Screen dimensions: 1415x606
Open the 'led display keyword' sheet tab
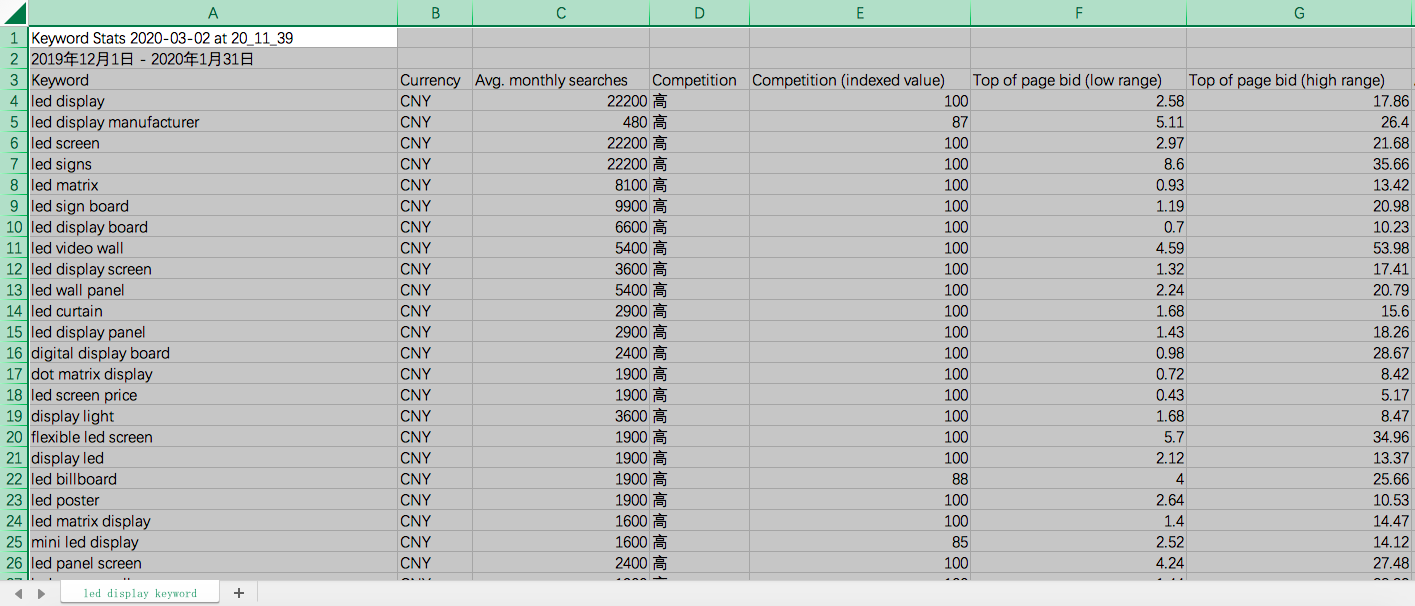tap(140, 593)
